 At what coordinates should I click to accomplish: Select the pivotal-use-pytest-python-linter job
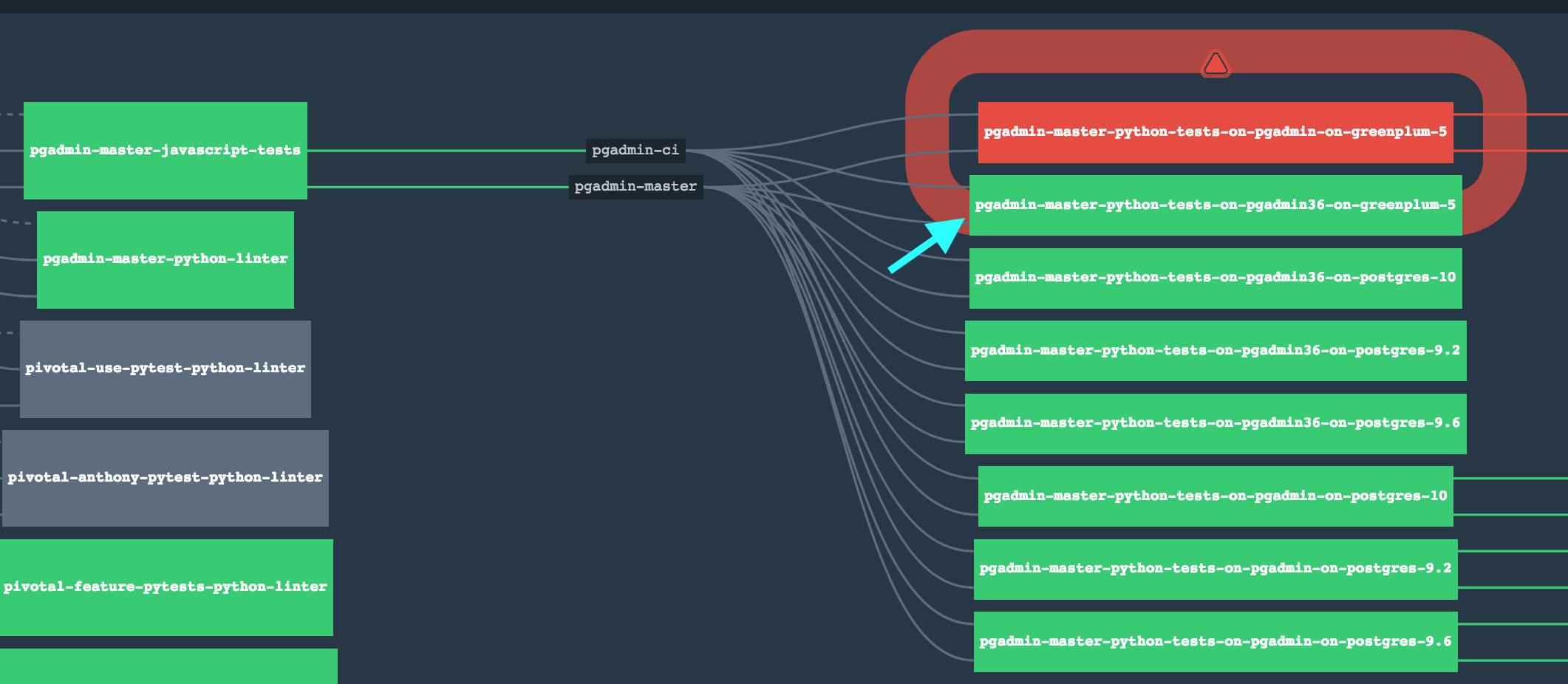(x=166, y=369)
